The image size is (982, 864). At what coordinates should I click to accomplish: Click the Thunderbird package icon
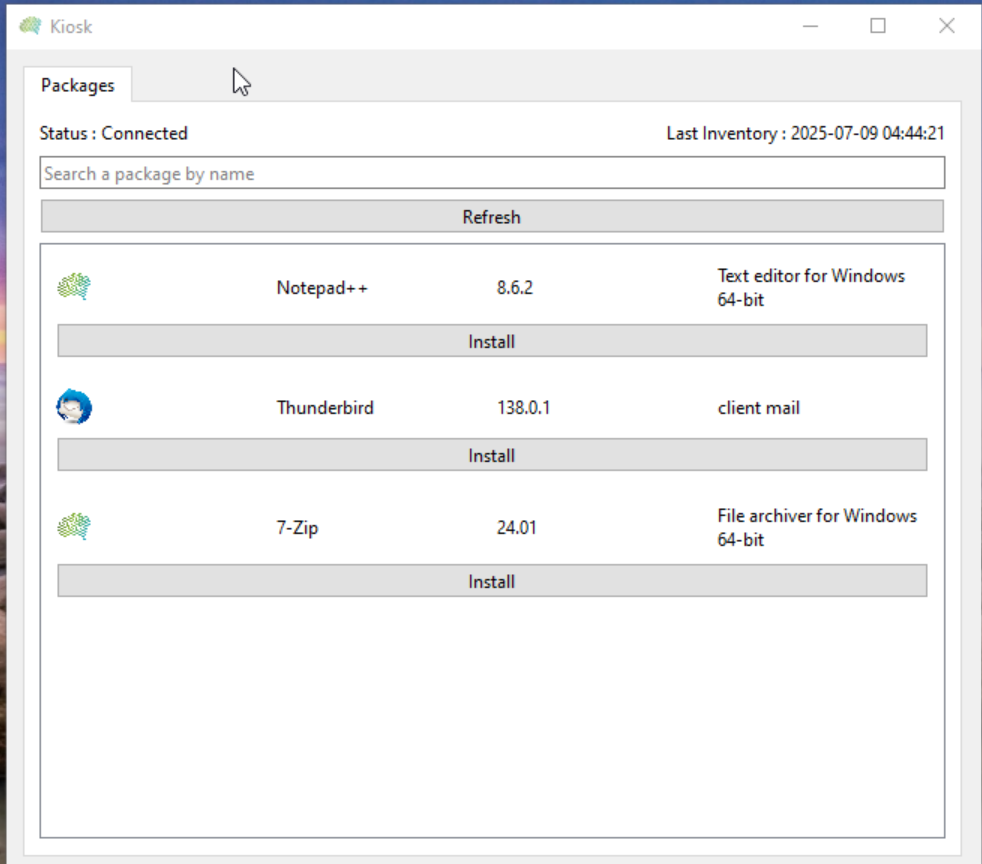click(74, 408)
